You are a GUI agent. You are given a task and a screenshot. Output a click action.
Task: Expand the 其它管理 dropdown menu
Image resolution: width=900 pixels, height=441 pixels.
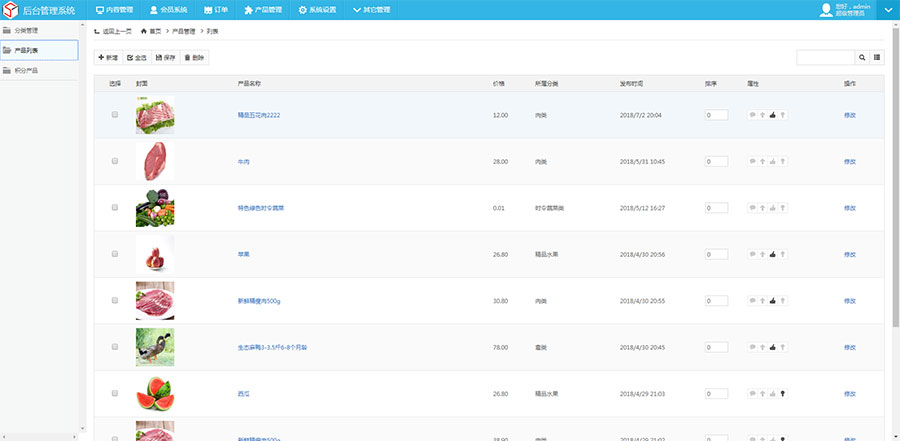coord(371,10)
